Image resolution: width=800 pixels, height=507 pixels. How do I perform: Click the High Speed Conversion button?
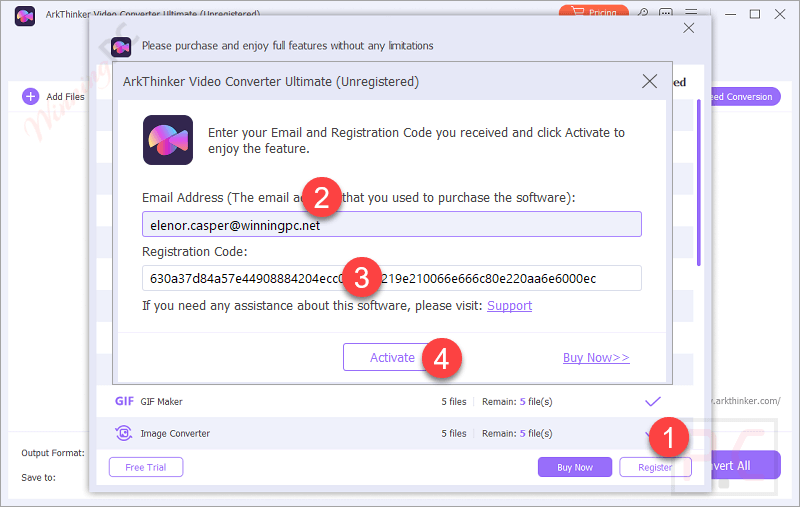tap(744, 96)
